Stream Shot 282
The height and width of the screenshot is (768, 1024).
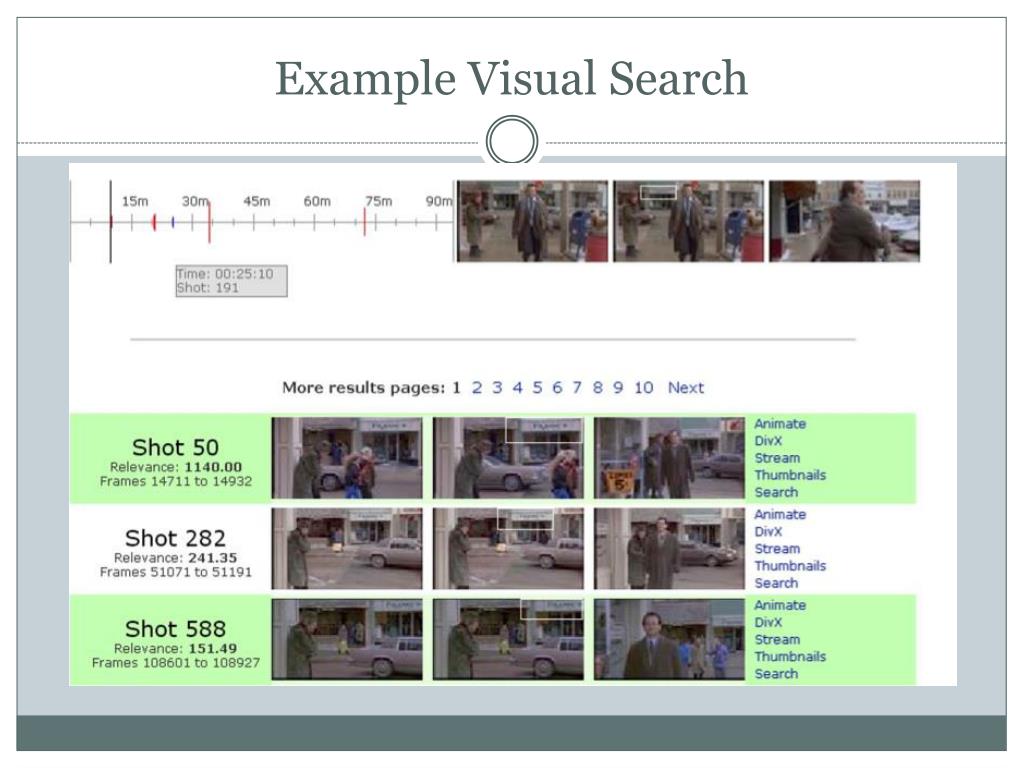(x=777, y=549)
